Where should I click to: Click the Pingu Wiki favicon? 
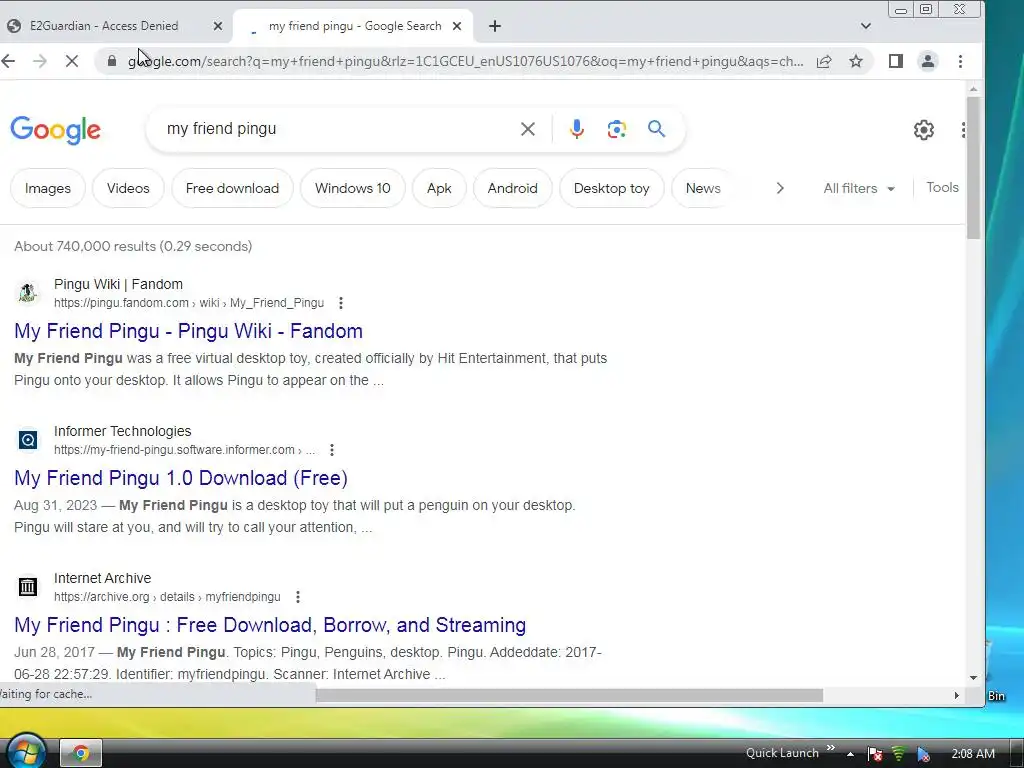[27, 293]
